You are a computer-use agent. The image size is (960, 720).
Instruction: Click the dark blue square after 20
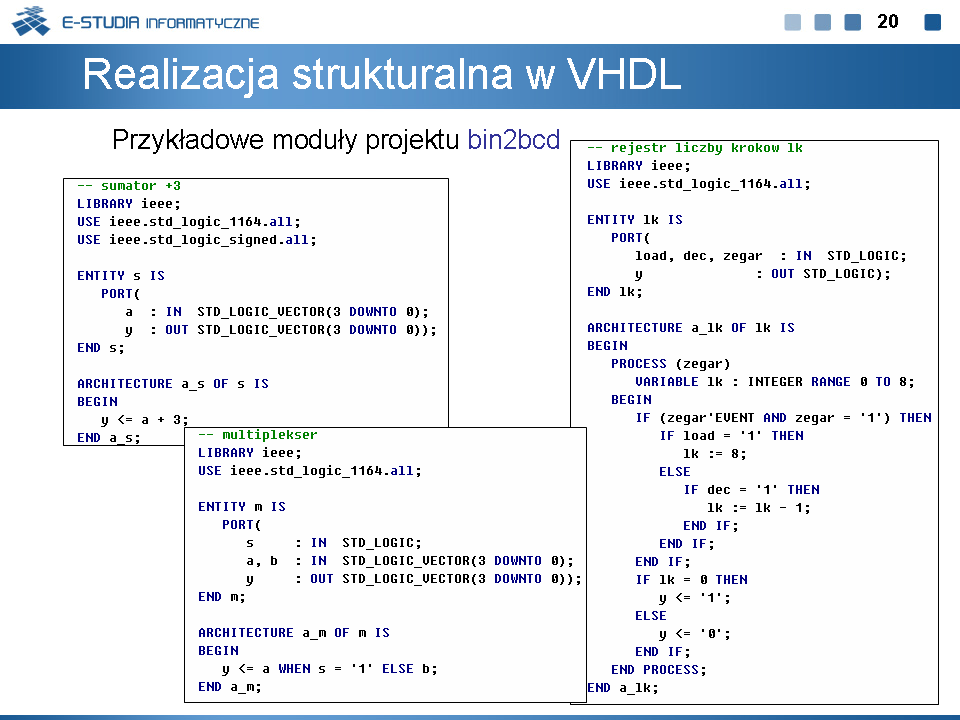pyautogui.click(x=932, y=22)
